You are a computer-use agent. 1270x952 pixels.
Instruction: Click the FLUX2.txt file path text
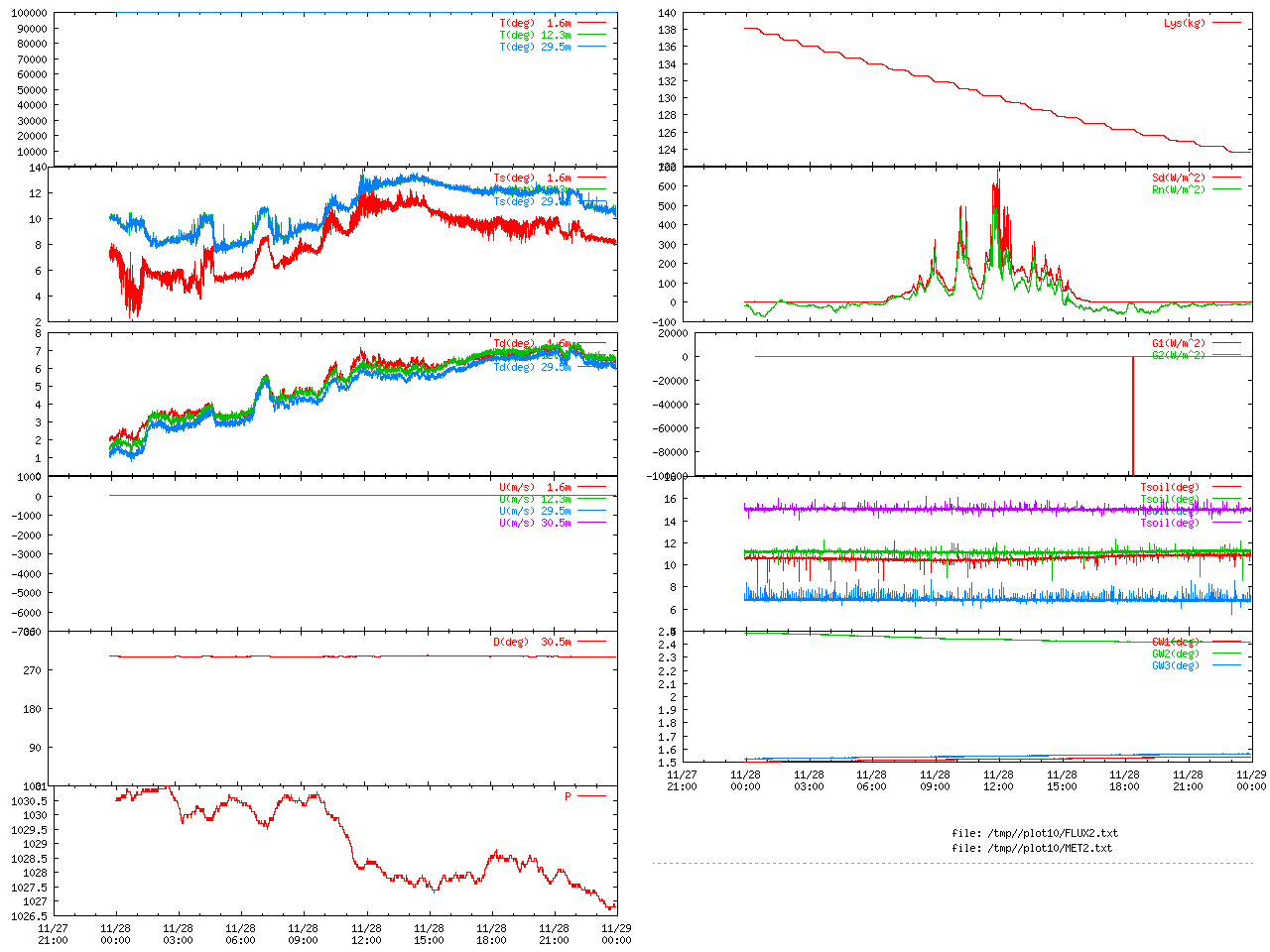coord(1035,833)
